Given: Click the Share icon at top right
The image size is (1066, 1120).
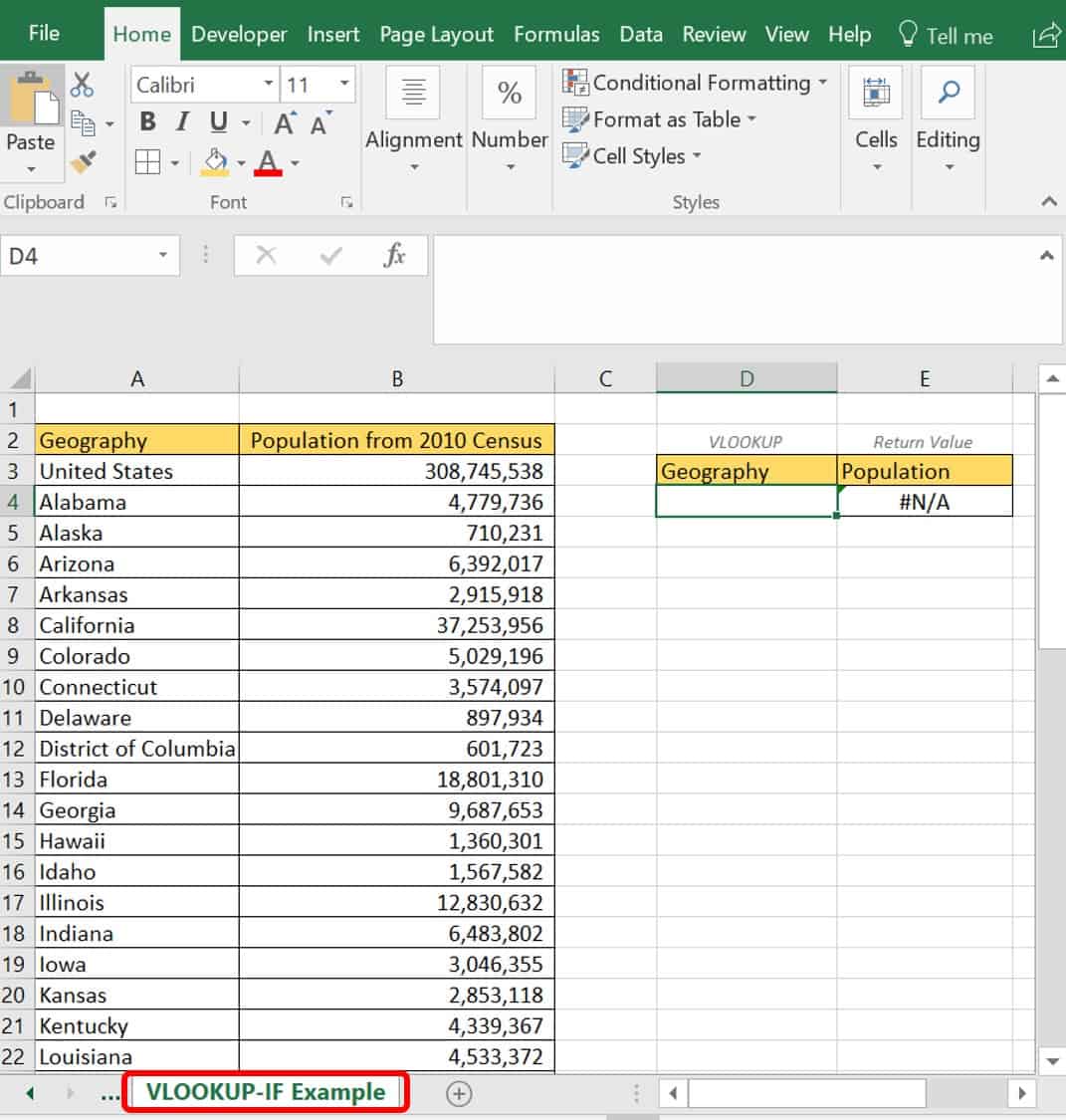Looking at the screenshot, I should coord(1046,36).
